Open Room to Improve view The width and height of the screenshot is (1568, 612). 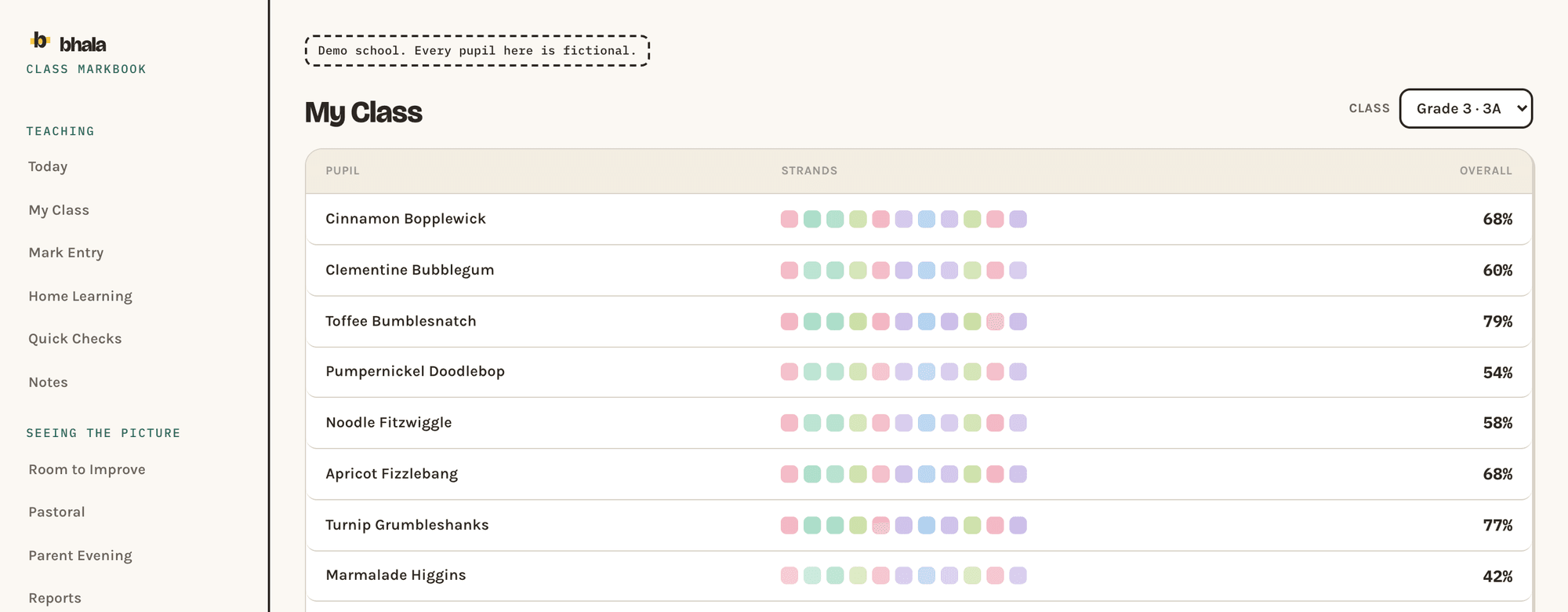pos(87,470)
